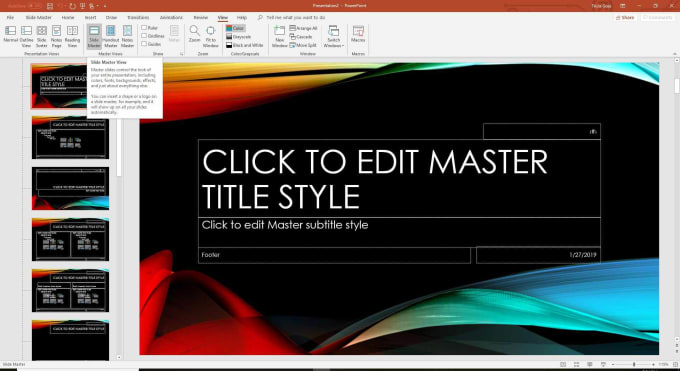Open the Slide Master tab
Viewport: 680px width, 371px height.
[39, 17]
